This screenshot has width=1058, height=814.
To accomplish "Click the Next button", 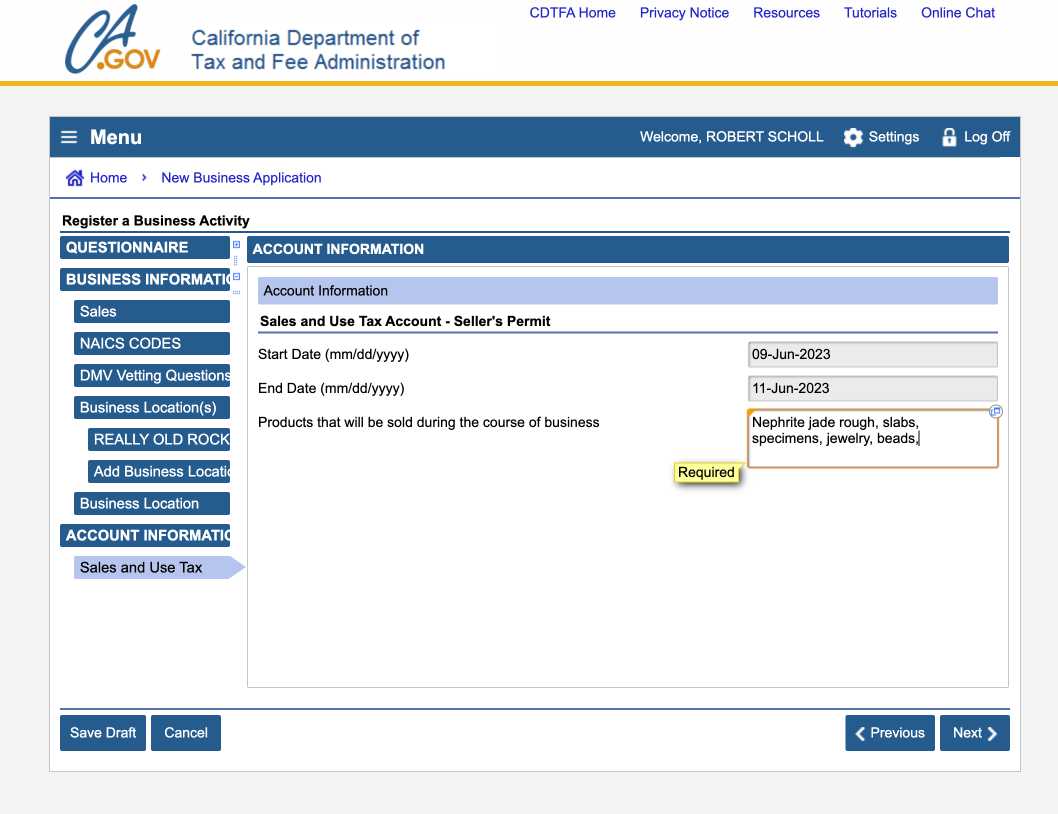I will coord(975,733).
